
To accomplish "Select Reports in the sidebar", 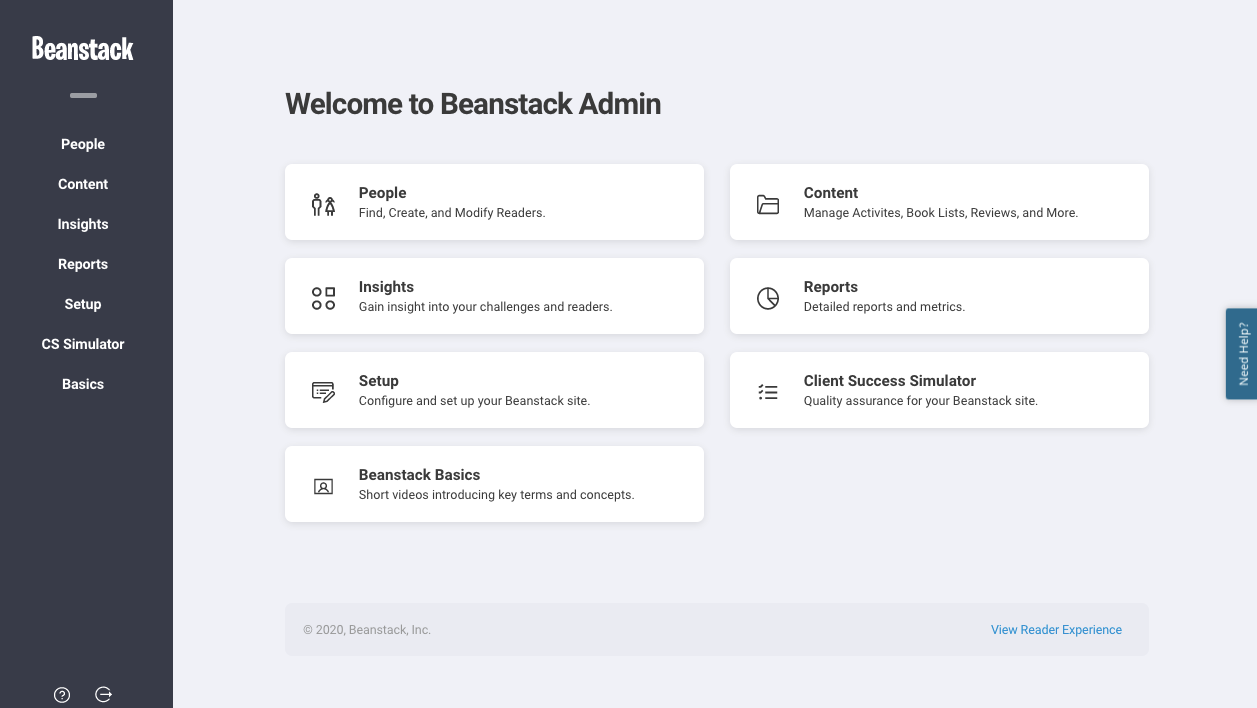I will [83, 264].
